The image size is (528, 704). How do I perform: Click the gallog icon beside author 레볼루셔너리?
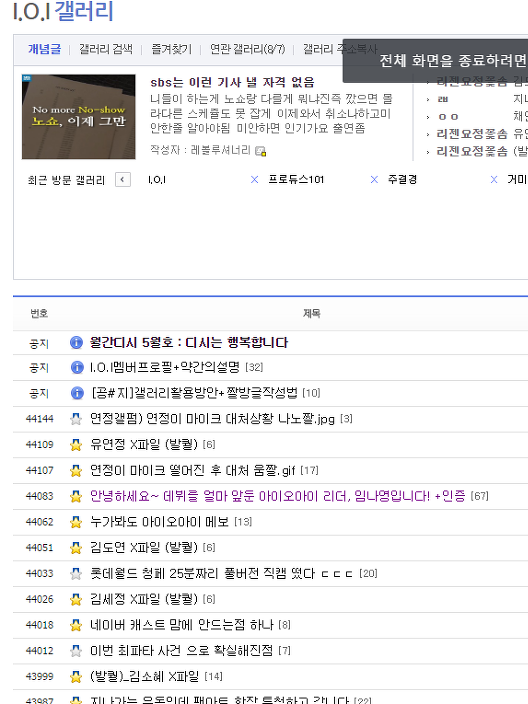point(260,151)
